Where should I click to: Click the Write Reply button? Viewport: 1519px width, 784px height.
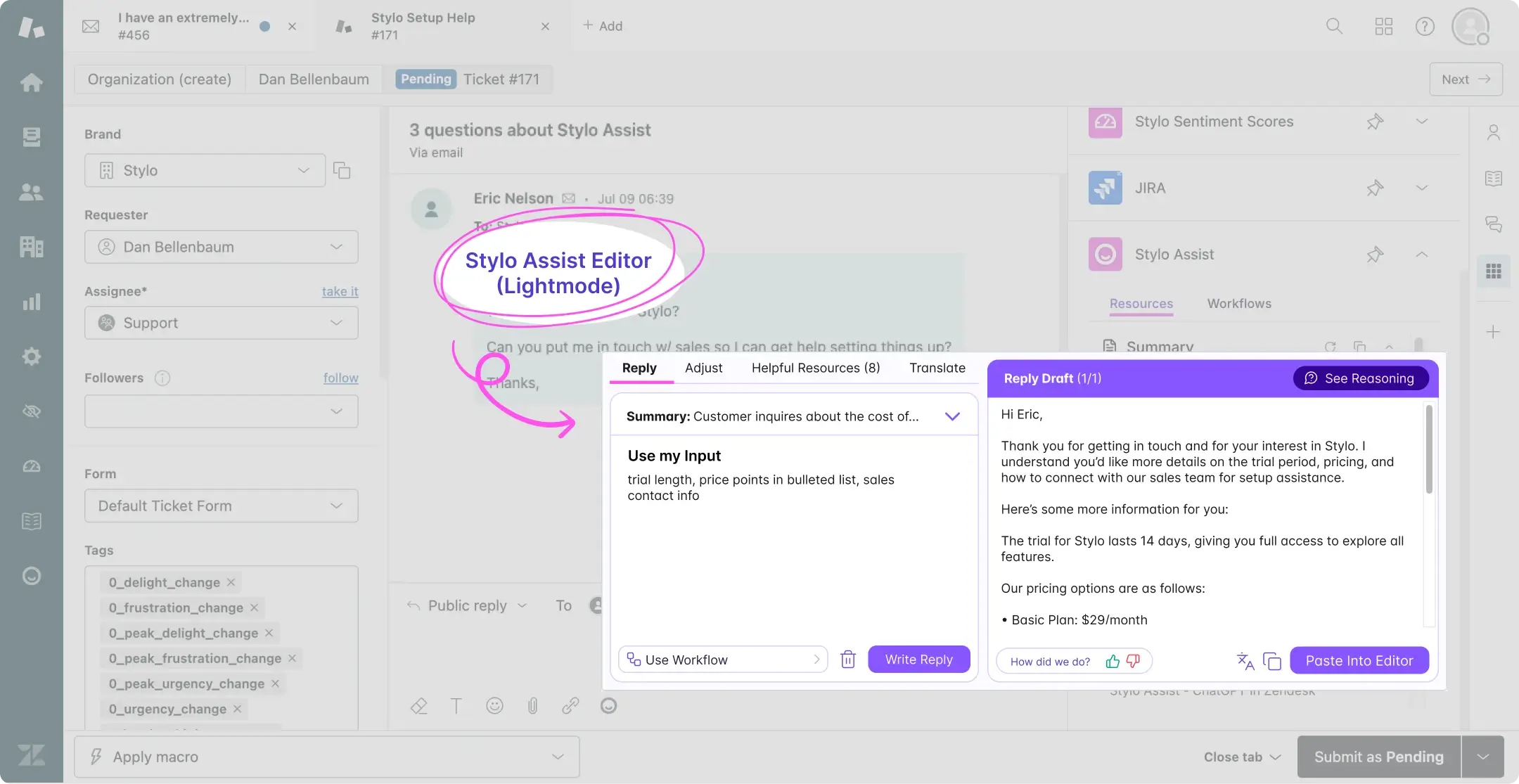[918, 660]
